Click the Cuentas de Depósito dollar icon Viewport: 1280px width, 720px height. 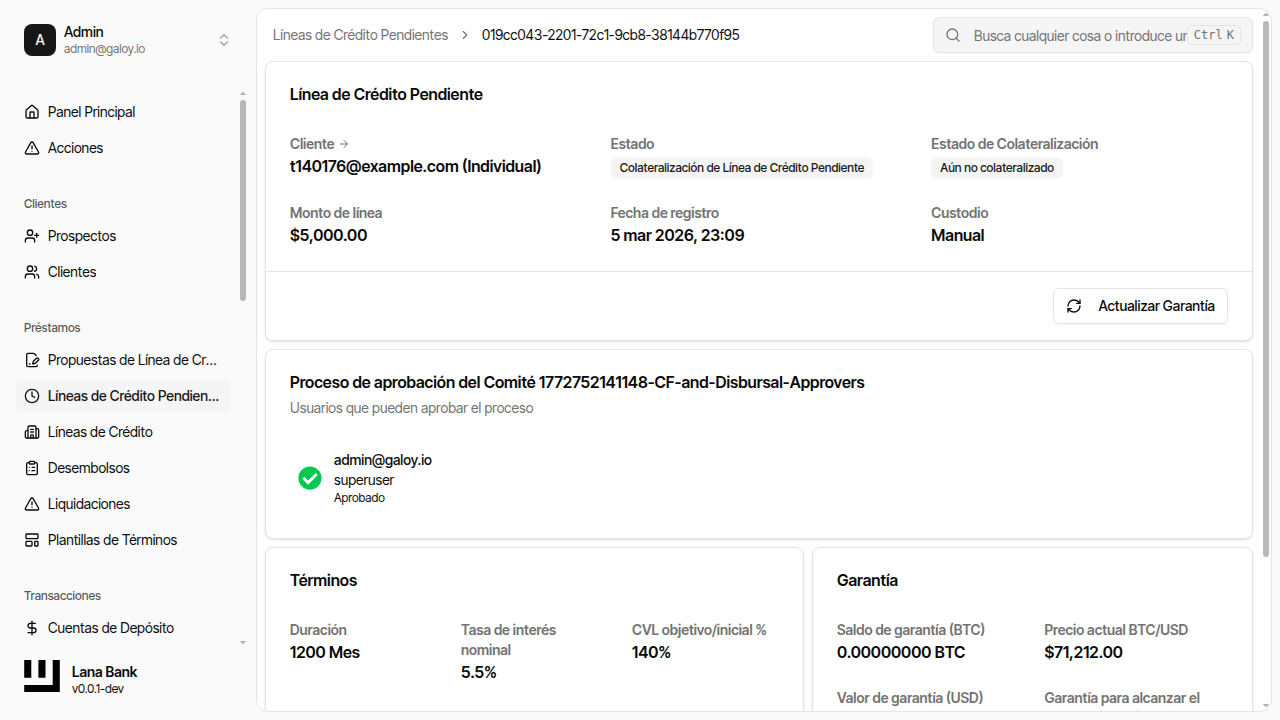32,628
